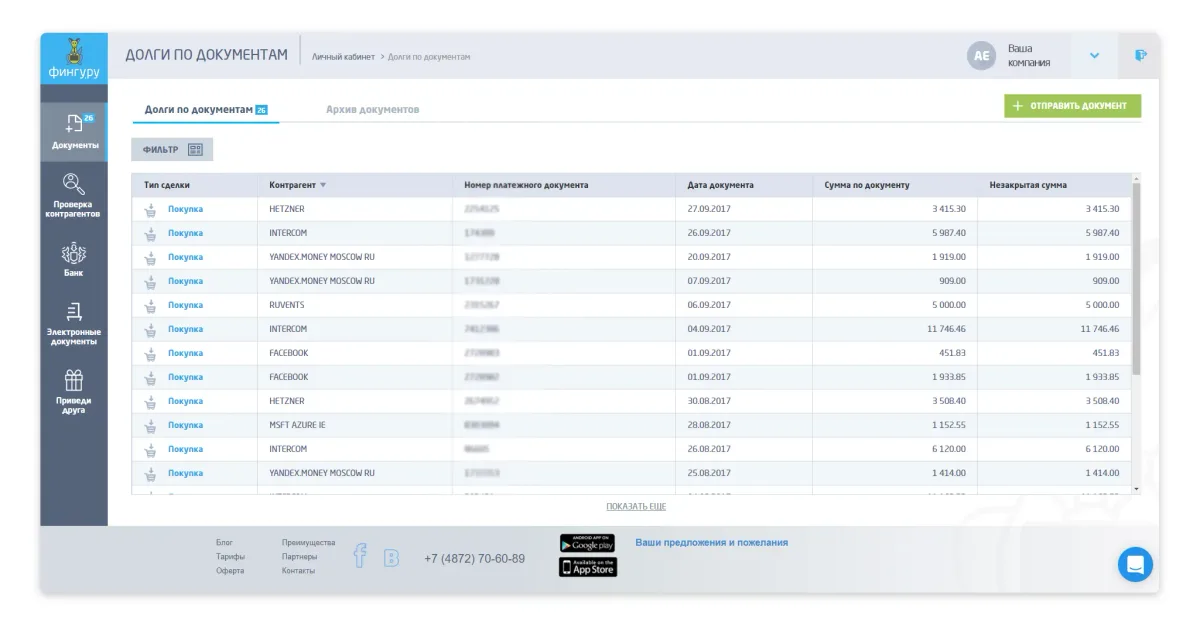Expand the company account dropdown chevron
The height and width of the screenshot is (626, 1200).
(x=1094, y=56)
